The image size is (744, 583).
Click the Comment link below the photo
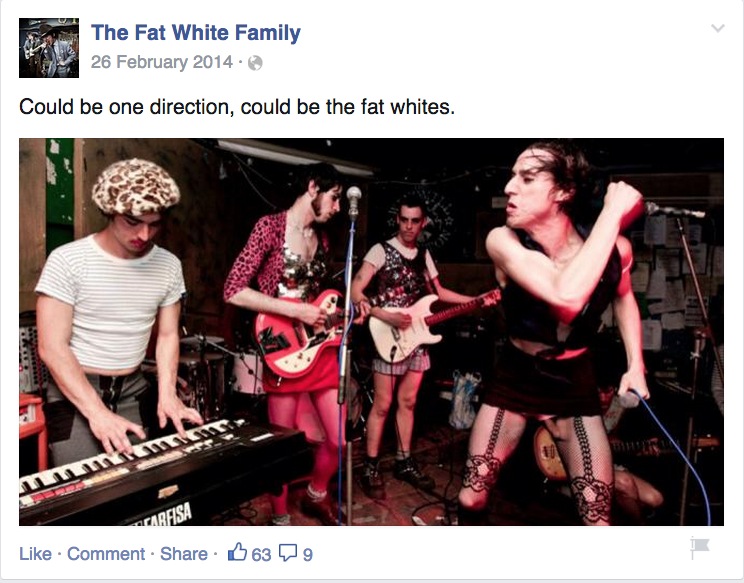(106, 554)
